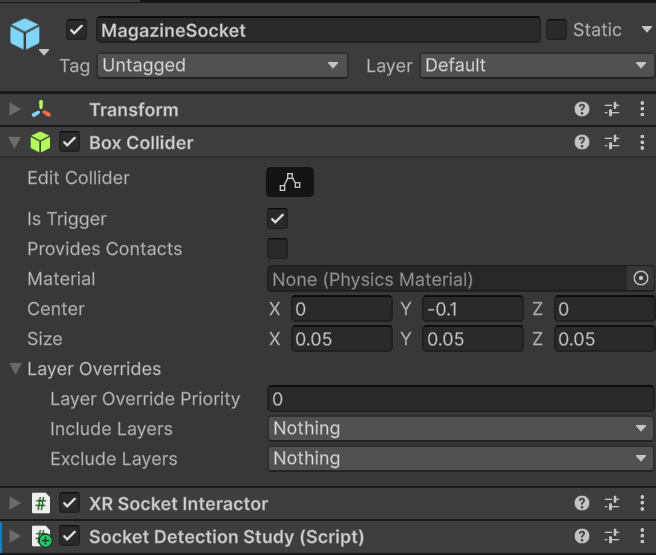This screenshot has height=555, width=656.
Task: Open the Tag dropdown
Action: pos(221,66)
